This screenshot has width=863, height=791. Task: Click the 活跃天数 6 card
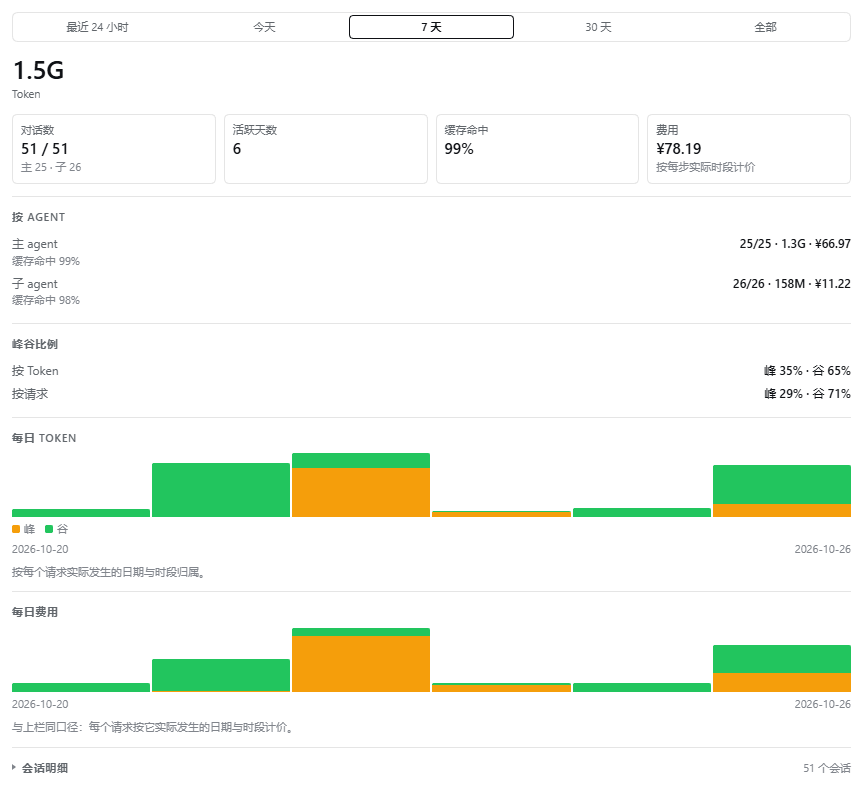326,149
